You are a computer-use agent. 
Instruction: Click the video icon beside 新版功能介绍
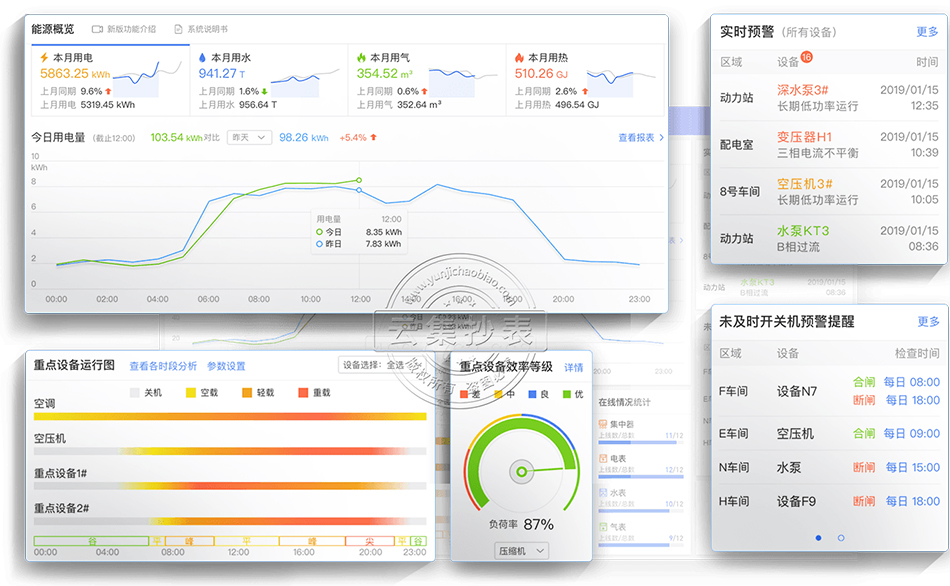(x=97, y=29)
